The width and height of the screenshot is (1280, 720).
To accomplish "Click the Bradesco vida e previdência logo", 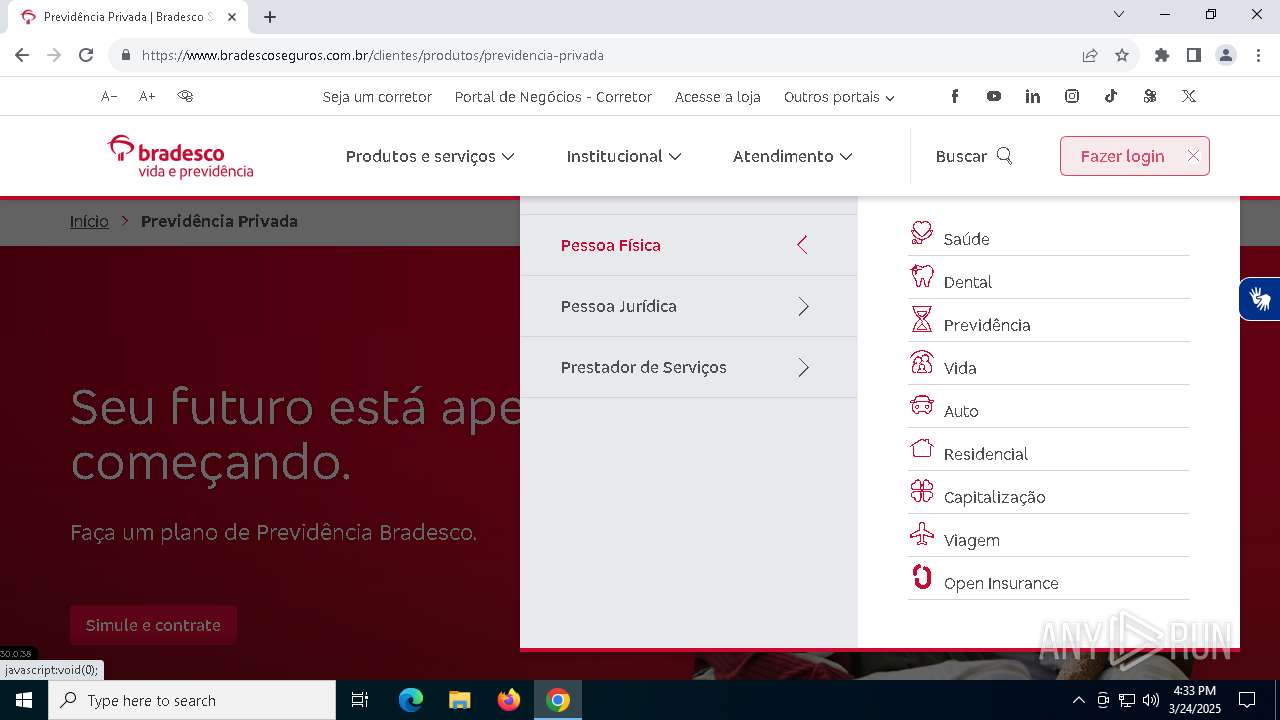I will click(181, 157).
